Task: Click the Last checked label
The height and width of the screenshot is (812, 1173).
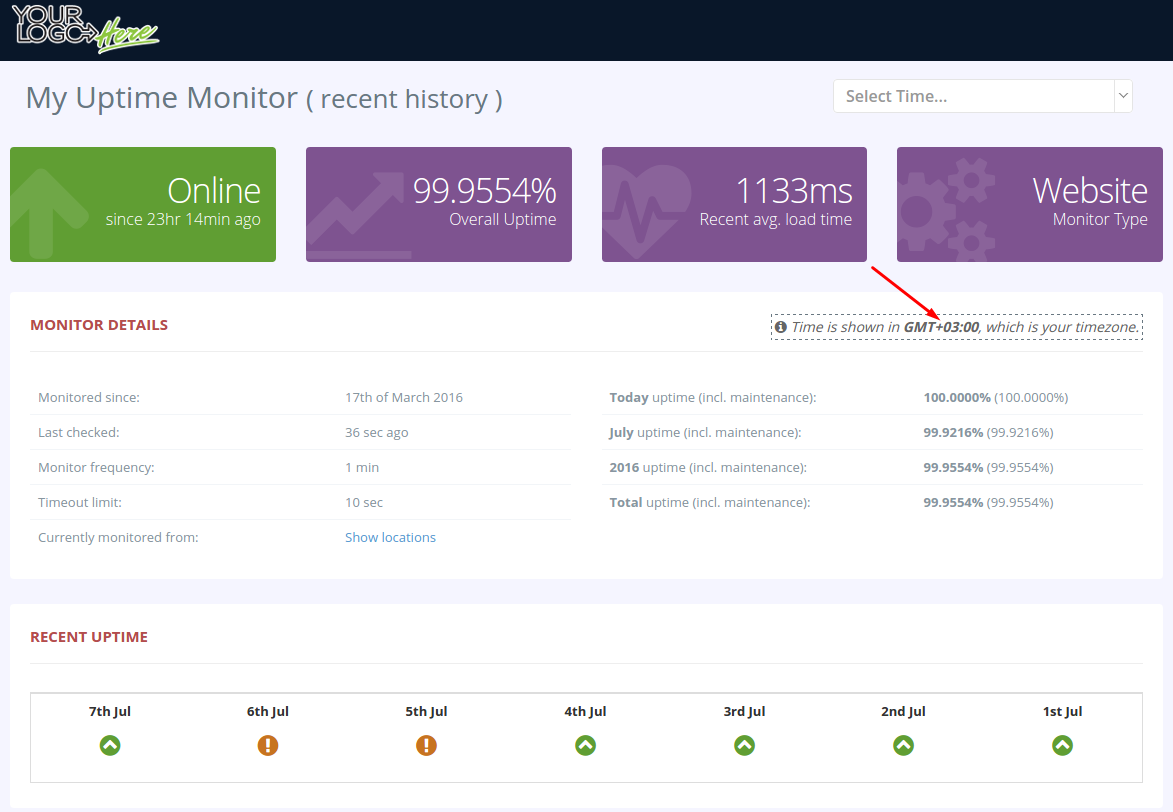Action: coord(79,433)
